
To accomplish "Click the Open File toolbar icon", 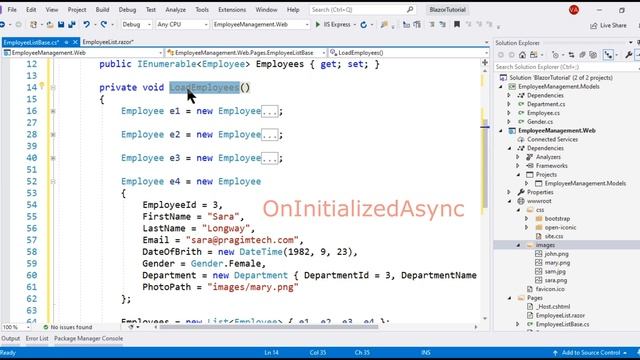I will tap(50, 24).
